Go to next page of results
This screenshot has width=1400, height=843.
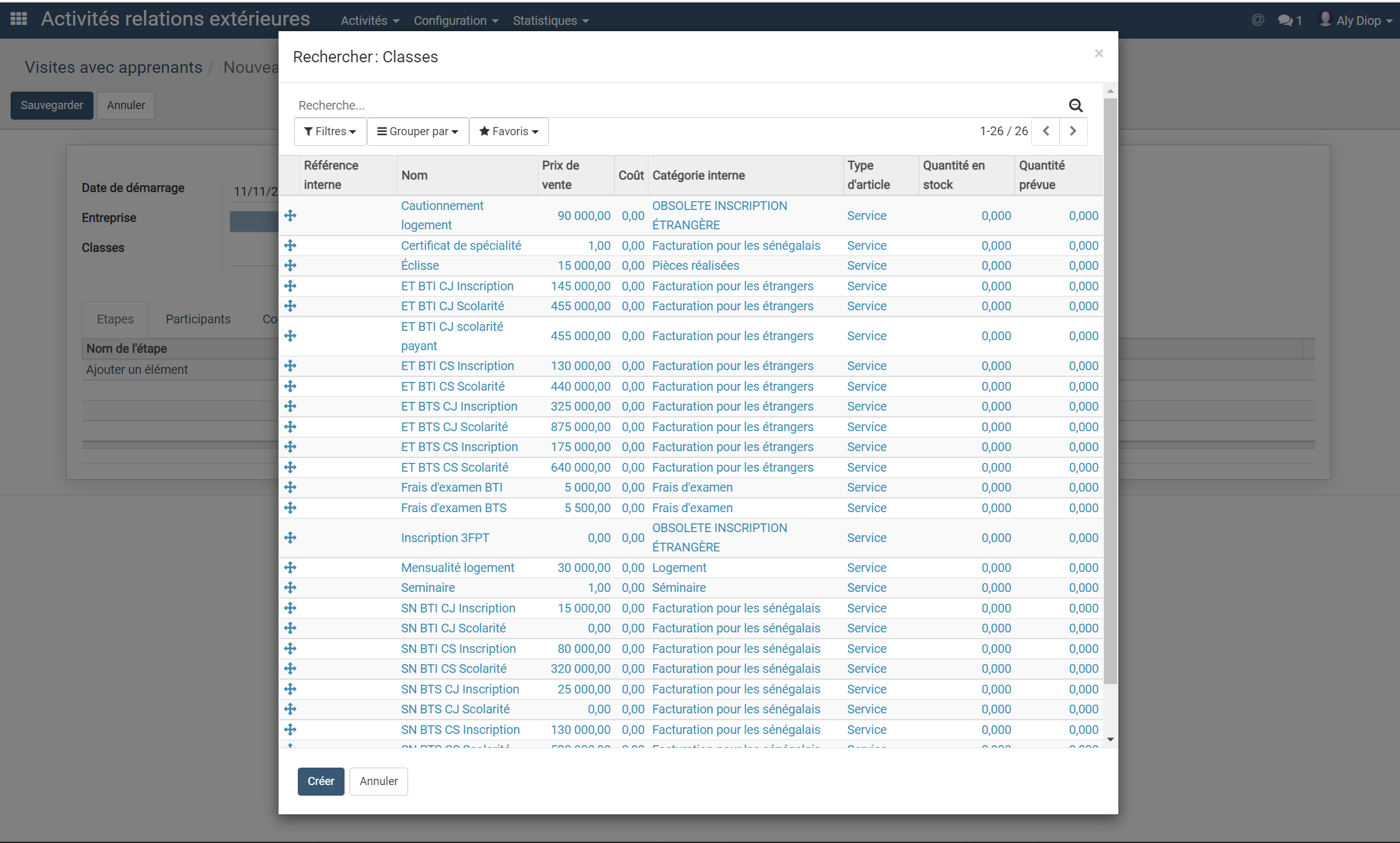(1073, 131)
